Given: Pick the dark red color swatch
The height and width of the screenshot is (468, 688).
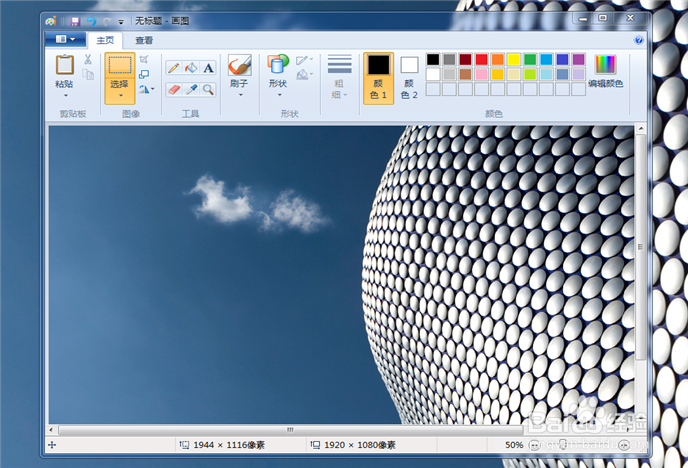Looking at the screenshot, I should [x=465, y=59].
